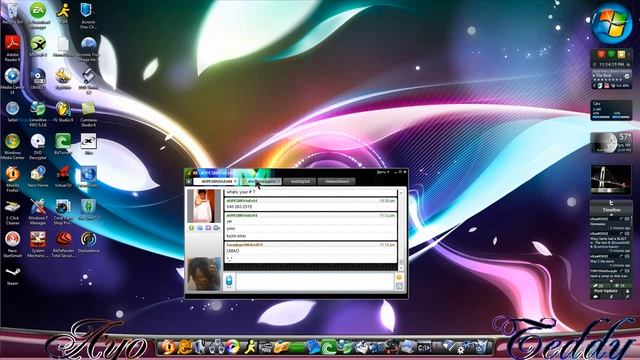Close the first chat tab with its x
The width and height of the screenshot is (640, 360).
tap(235, 181)
